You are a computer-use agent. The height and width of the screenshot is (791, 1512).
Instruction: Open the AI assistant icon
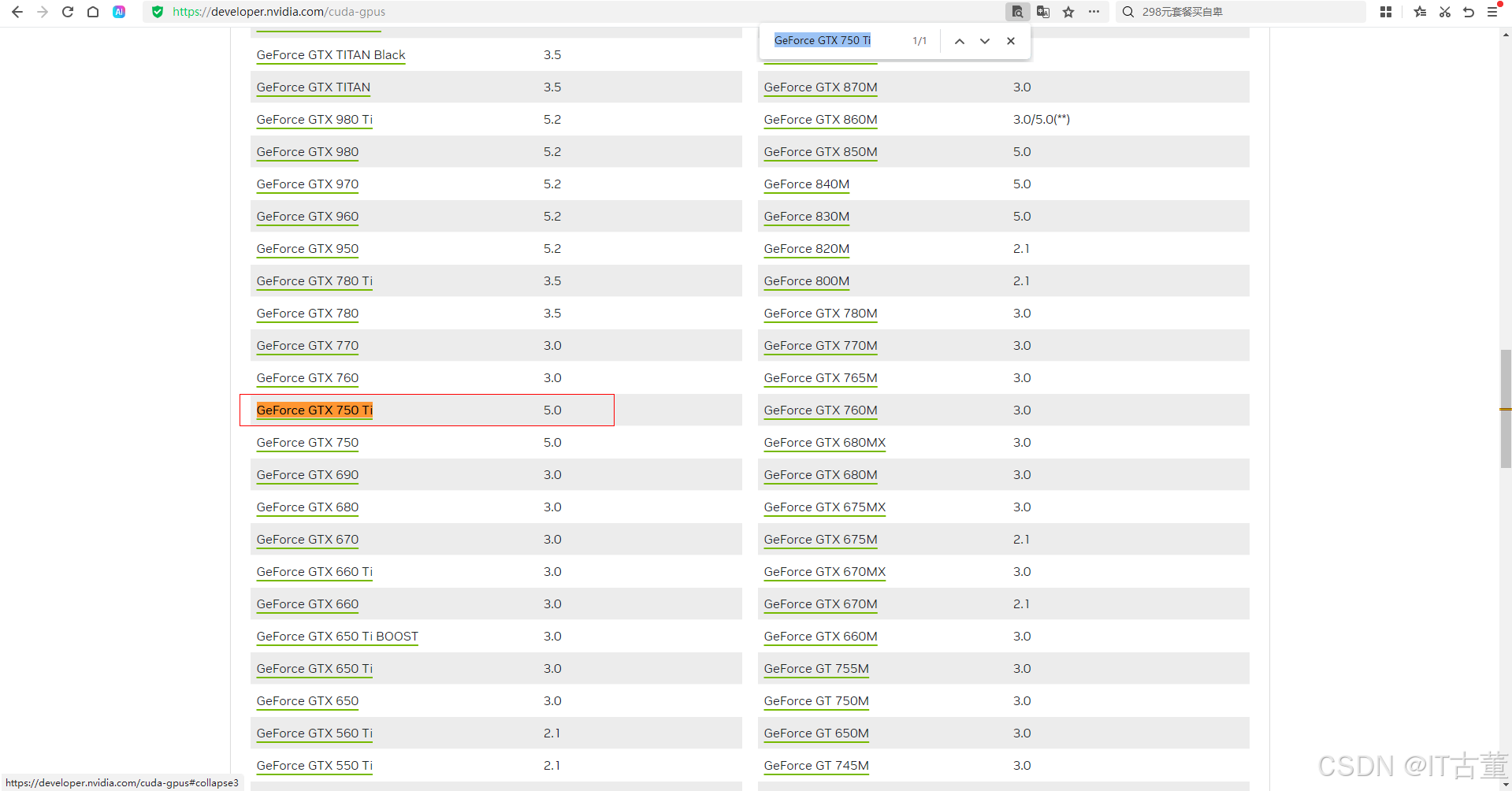(119, 12)
